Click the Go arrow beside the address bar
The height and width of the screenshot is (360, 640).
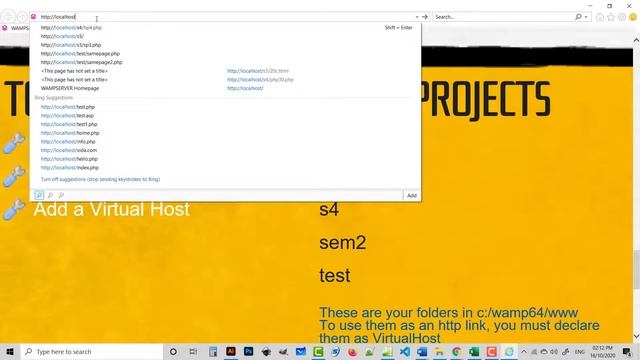tap(425, 17)
